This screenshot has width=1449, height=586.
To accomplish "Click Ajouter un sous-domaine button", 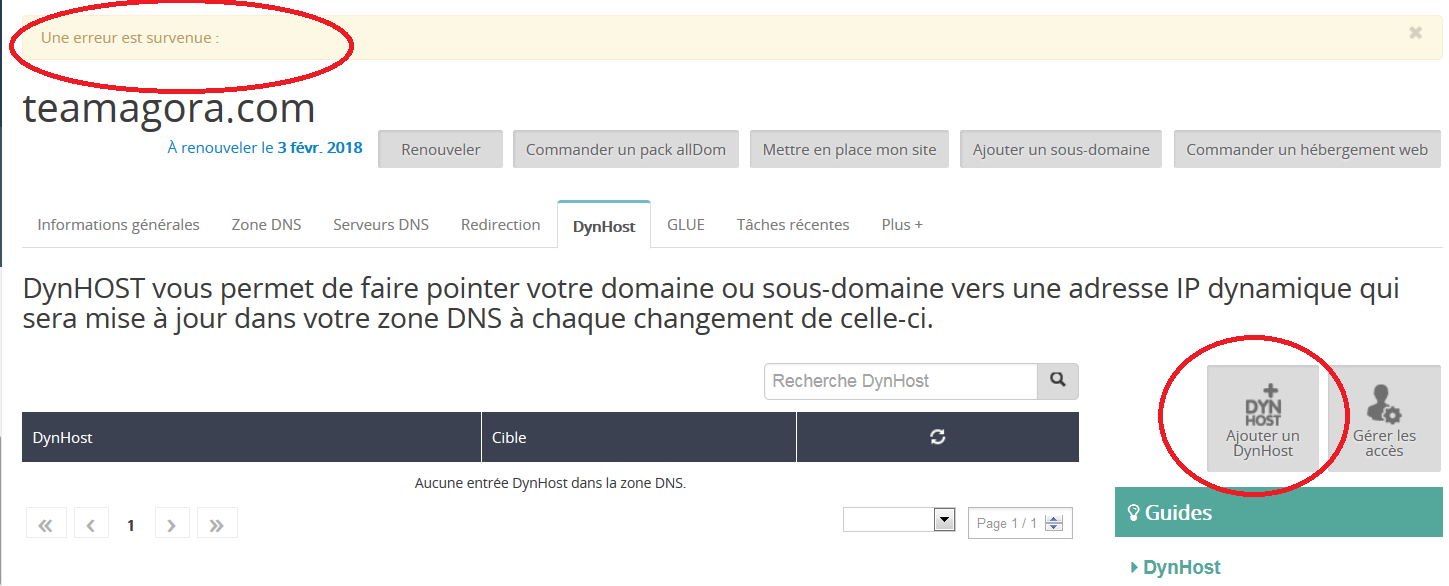I will point(1061,149).
